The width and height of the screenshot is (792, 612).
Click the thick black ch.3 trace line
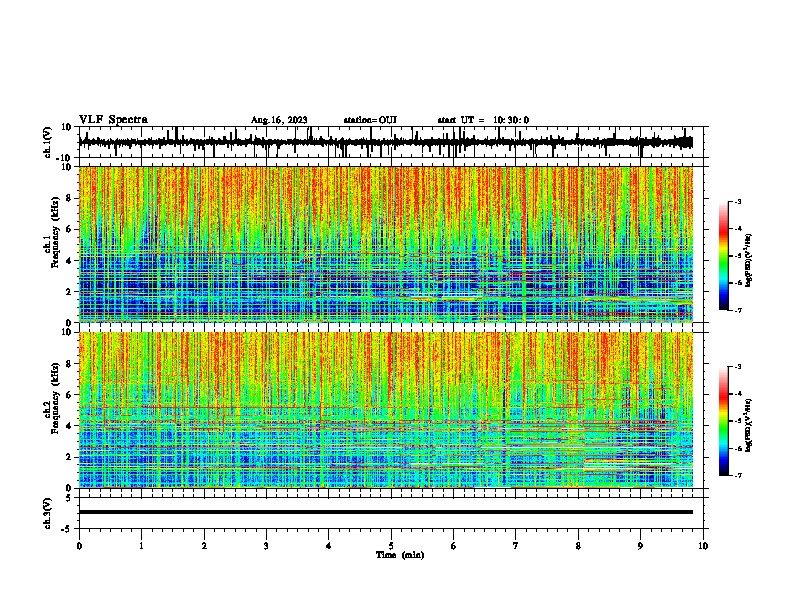tap(385, 512)
